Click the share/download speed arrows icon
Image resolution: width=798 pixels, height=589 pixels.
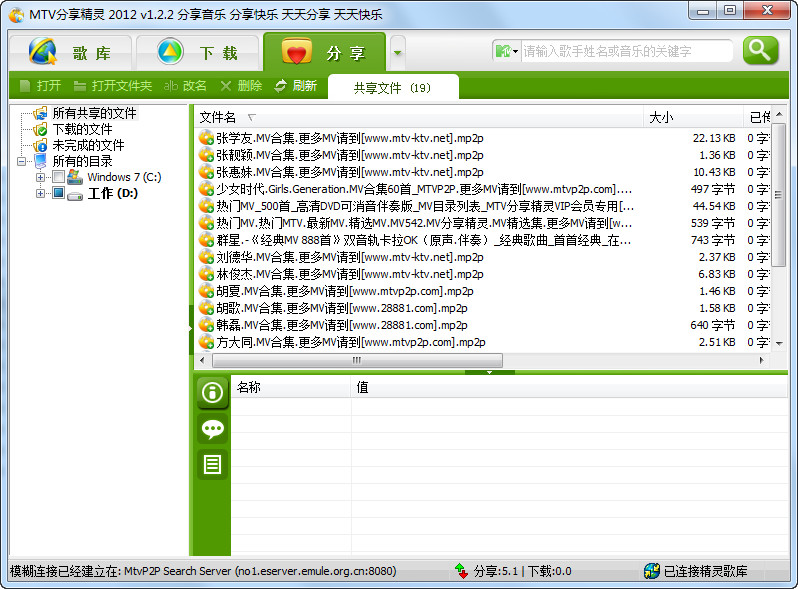coord(461,571)
